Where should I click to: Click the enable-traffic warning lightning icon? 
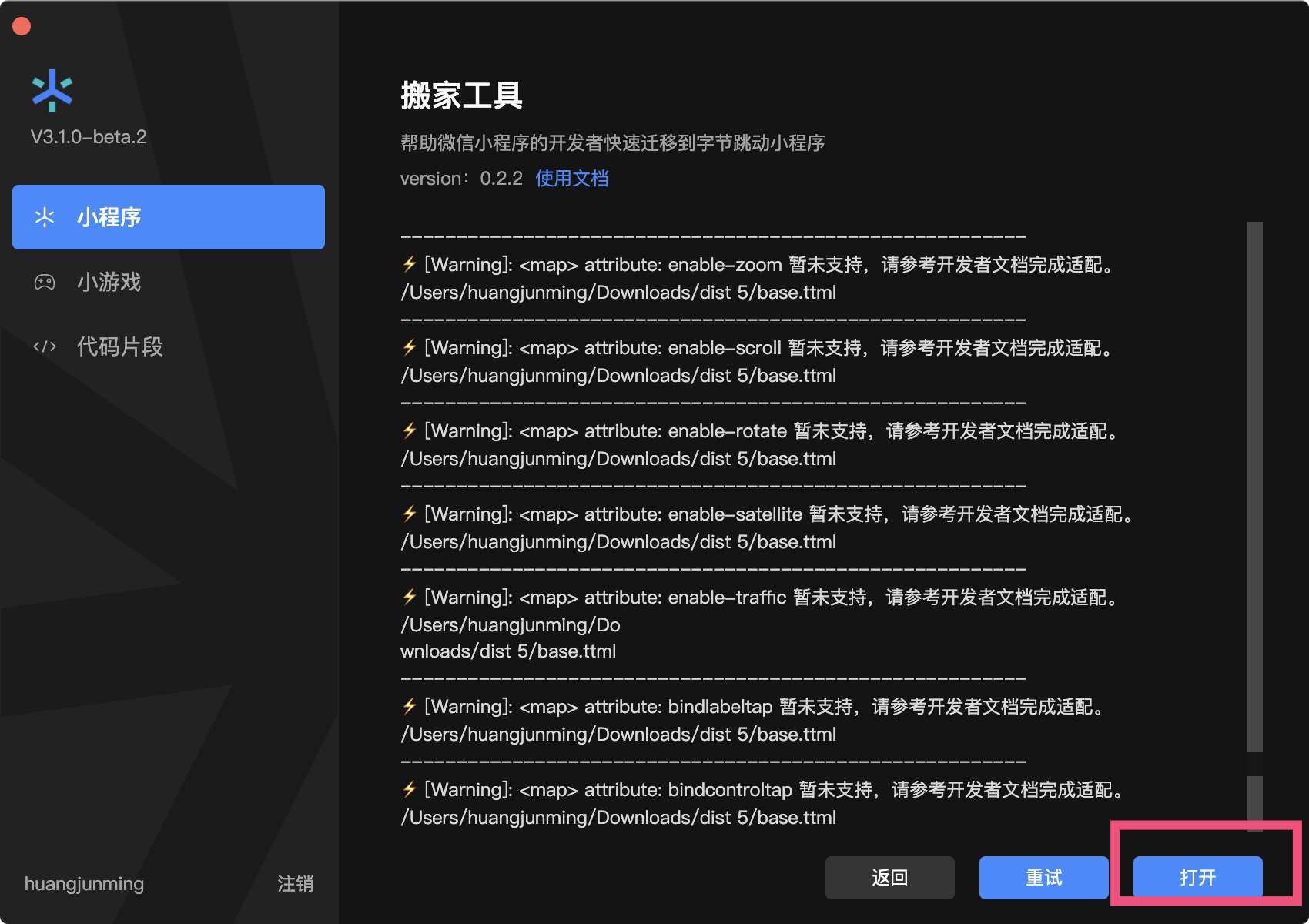click(410, 597)
